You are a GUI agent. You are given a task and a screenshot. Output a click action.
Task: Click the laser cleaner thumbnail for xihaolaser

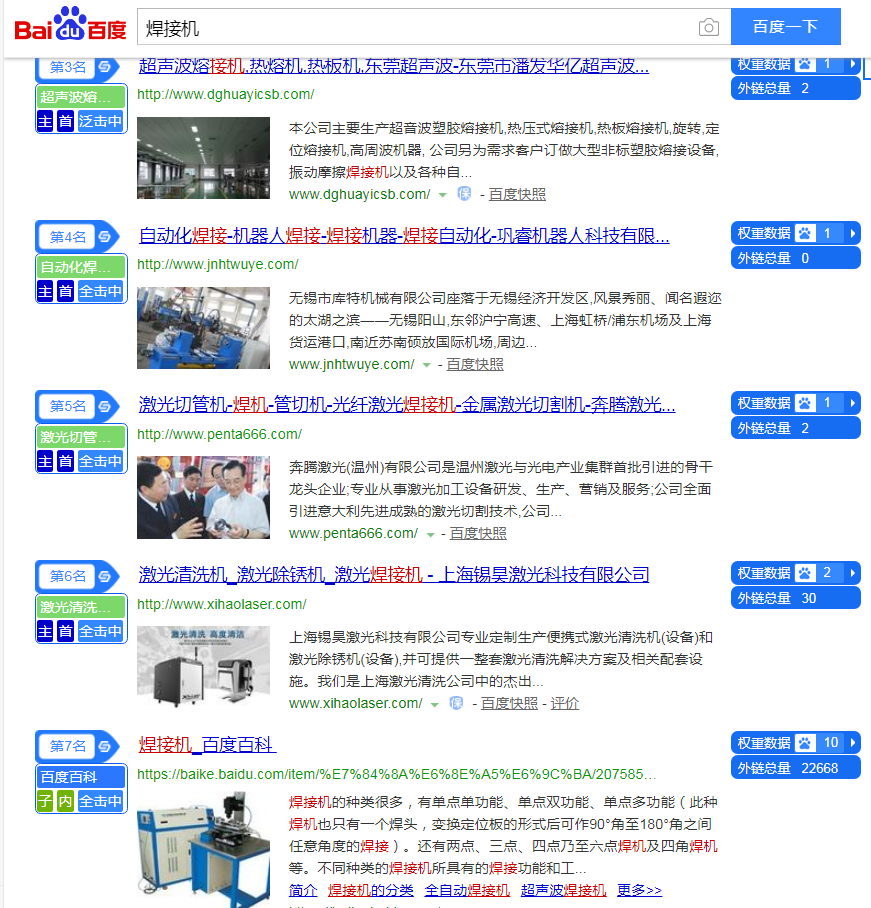point(203,667)
